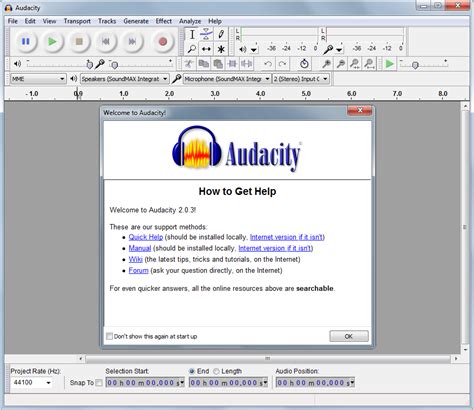Click timeline ruler at 3.0 mark

pyautogui.click(x=215, y=94)
